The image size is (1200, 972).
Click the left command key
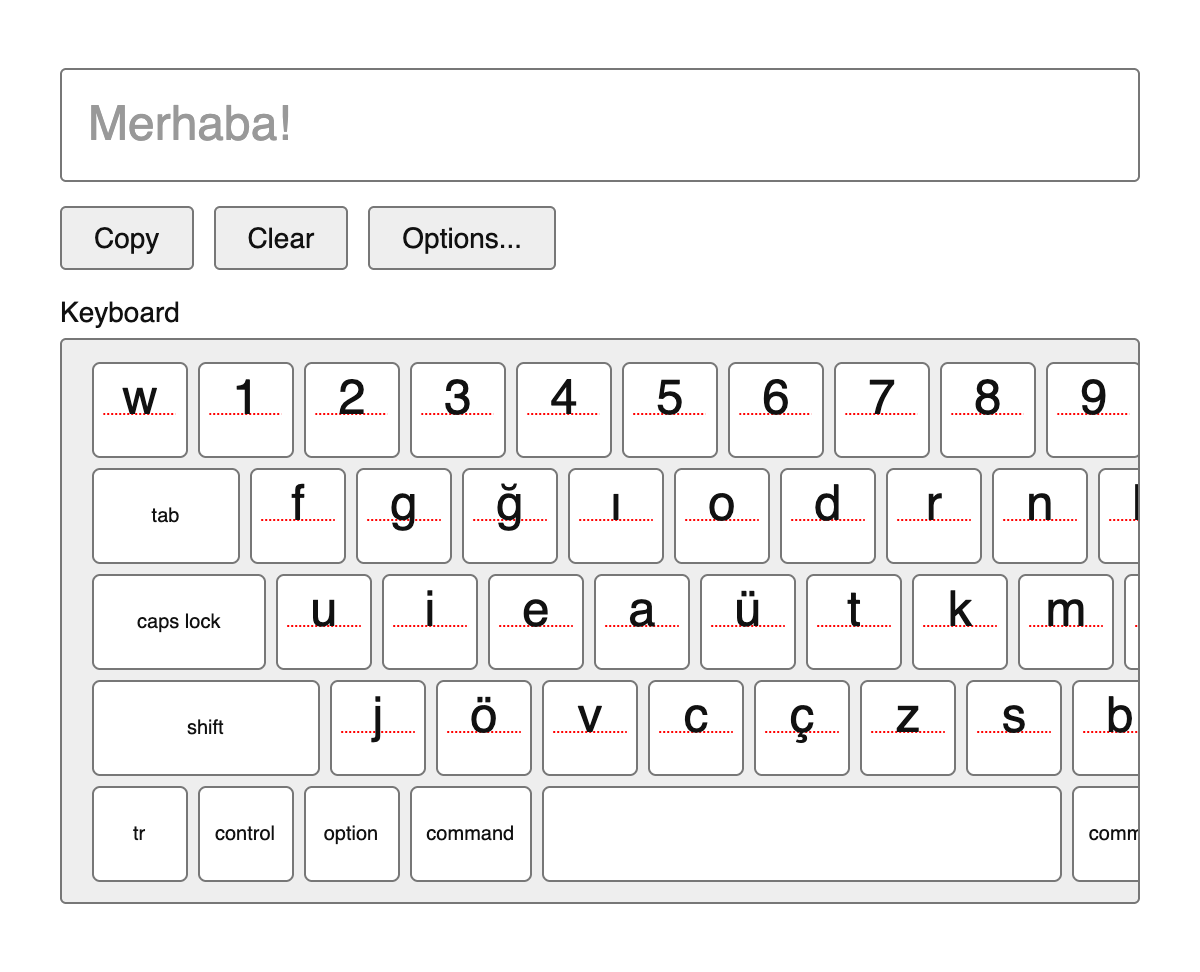pos(471,834)
